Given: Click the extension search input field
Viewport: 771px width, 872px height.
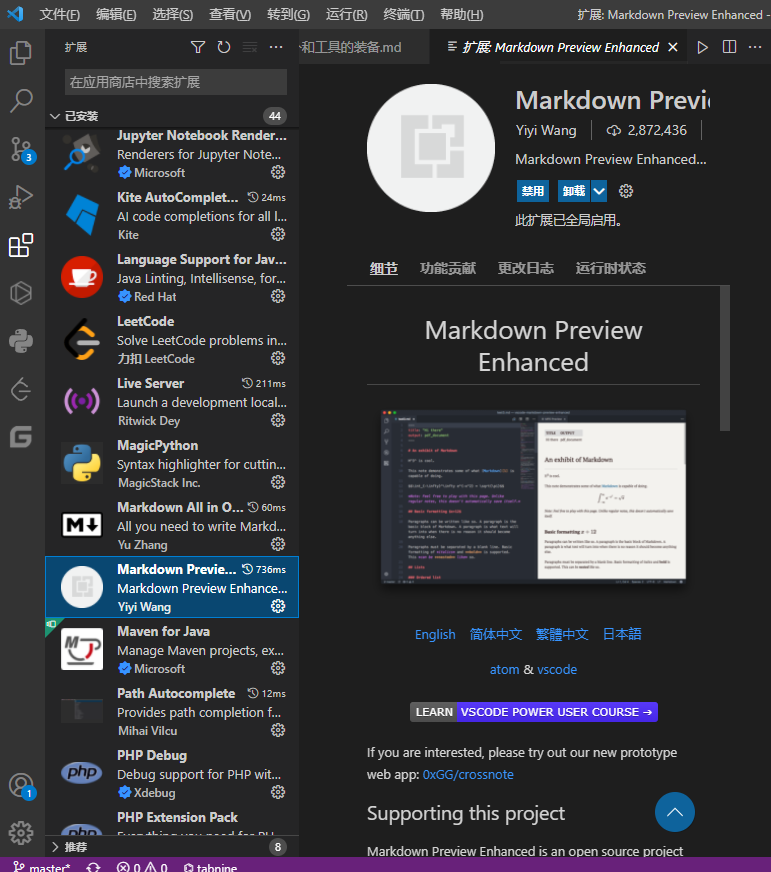Looking at the screenshot, I should pyautogui.click(x=176, y=82).
